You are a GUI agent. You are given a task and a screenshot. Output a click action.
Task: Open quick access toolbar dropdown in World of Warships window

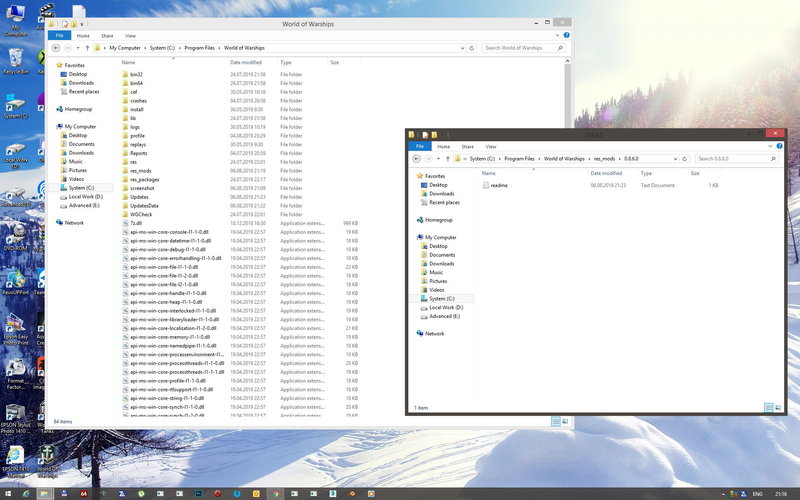pyautogui.click(x=82, y=24)
